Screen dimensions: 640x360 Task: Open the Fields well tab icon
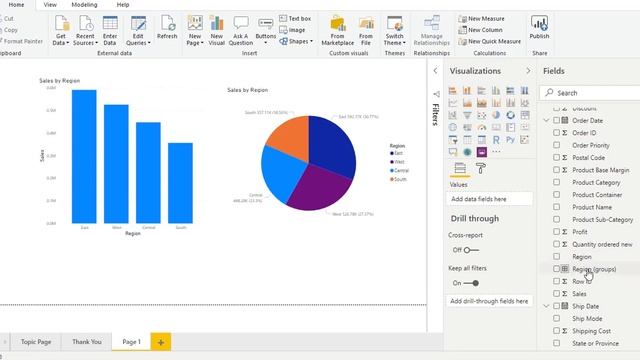coord(460,168)
